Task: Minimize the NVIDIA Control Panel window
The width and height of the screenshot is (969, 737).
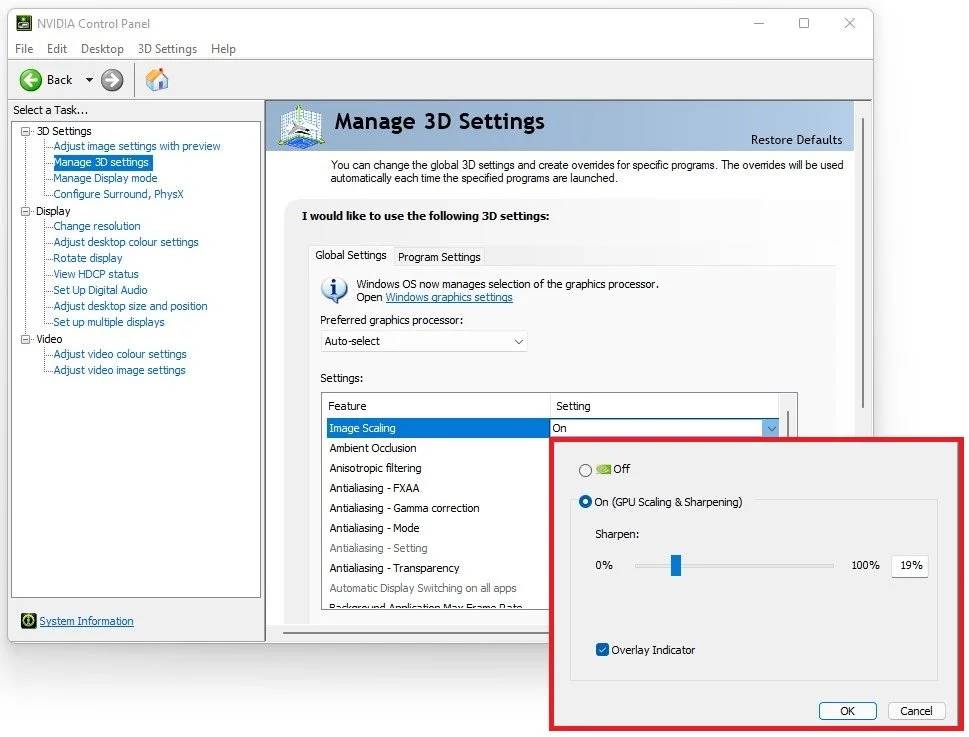Action: coord(759,23)
